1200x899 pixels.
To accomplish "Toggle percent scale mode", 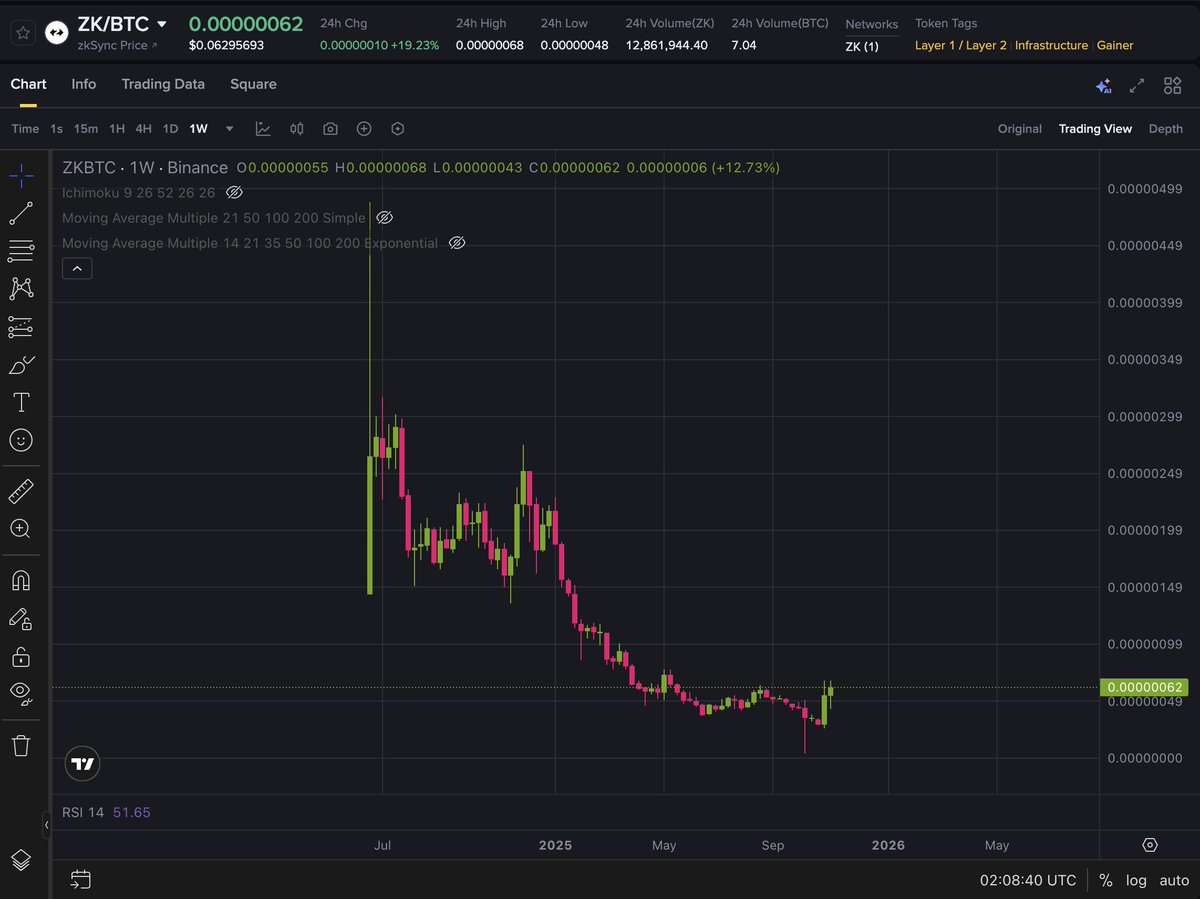I will click(1106, 880).
